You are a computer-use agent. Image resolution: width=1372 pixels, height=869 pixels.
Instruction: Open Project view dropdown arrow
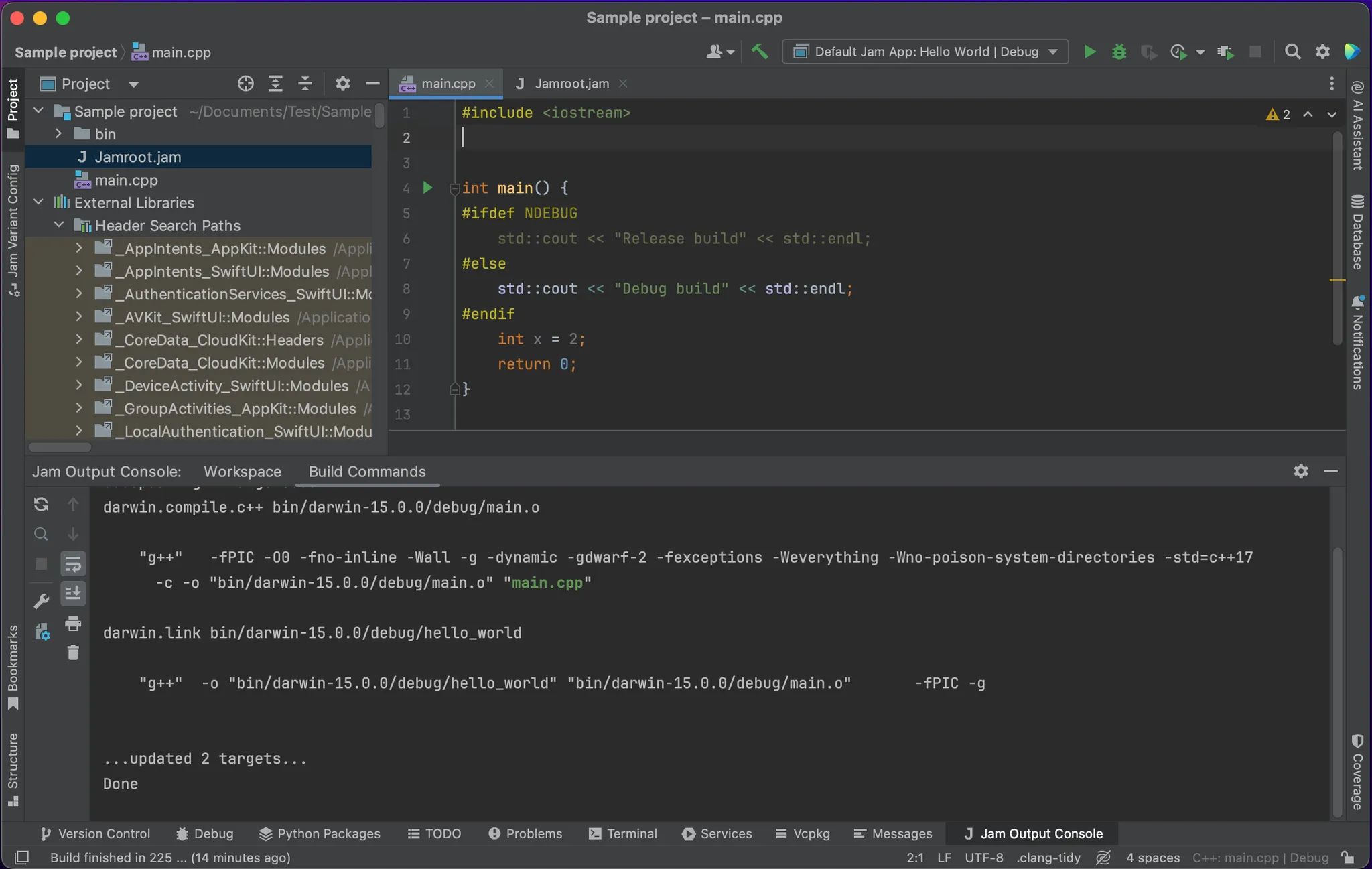133,84
